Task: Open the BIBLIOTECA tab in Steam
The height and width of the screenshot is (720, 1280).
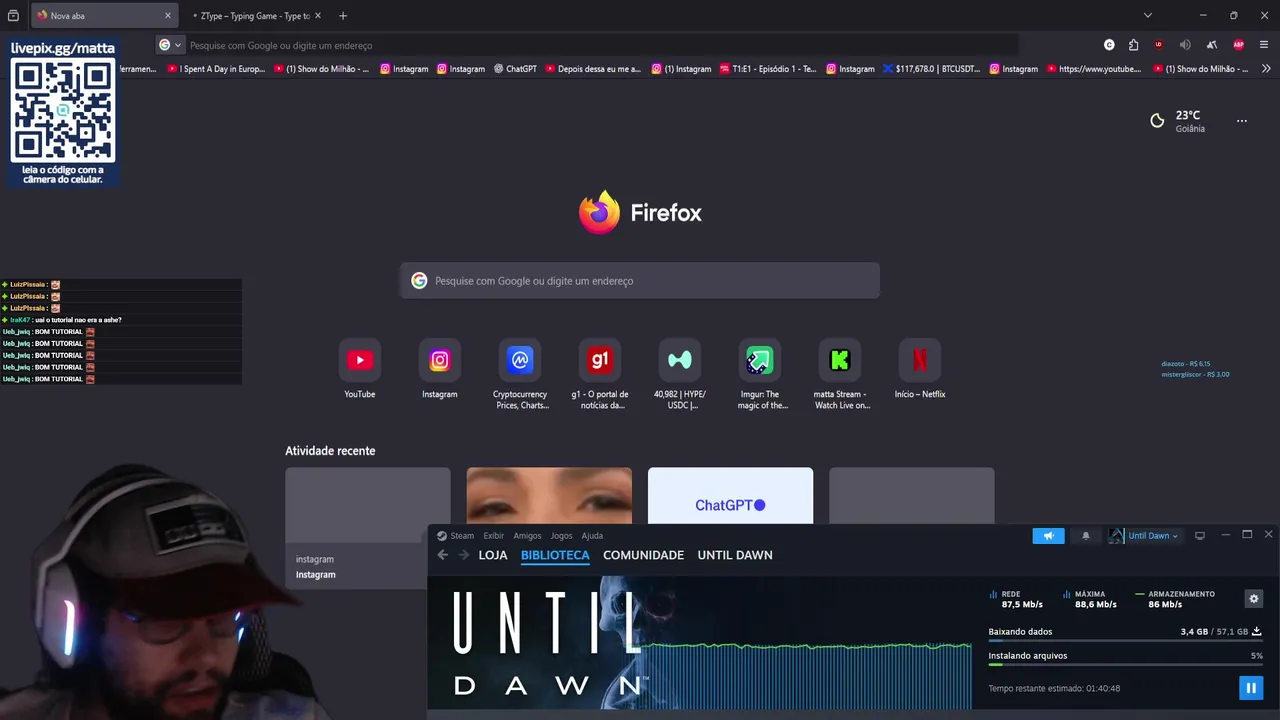Action: click(x=555, y=555)
